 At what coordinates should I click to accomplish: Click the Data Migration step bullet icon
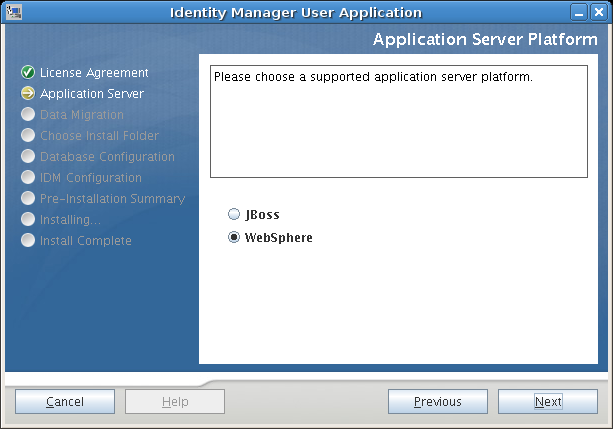(28, 115)
